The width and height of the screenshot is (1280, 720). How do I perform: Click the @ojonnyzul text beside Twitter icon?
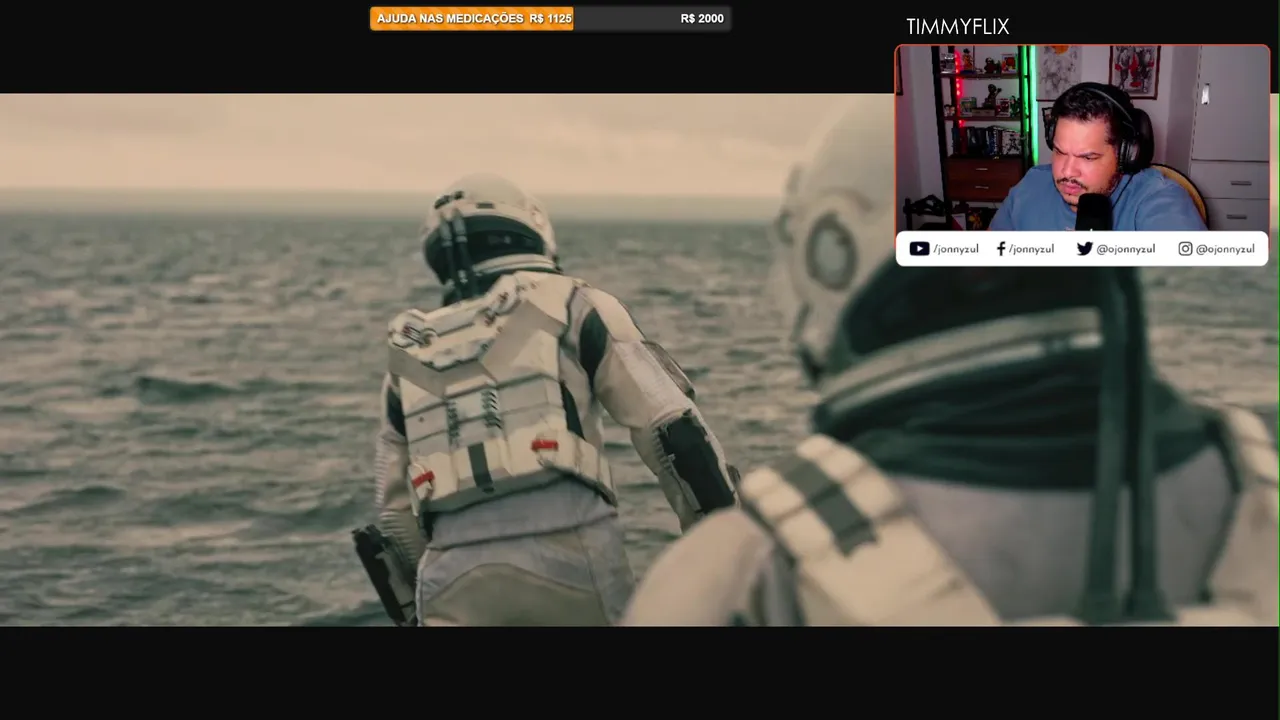click(1125, 249)
